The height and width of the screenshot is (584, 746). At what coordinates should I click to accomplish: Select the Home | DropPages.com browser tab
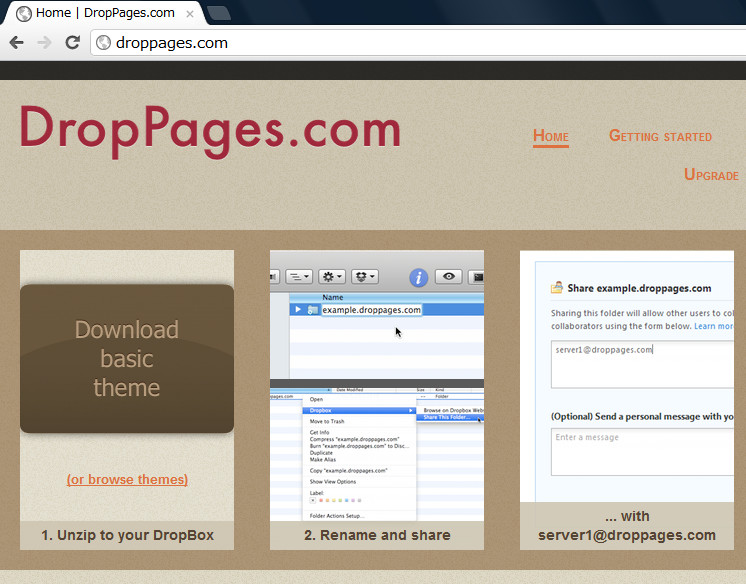click(104, 13)
